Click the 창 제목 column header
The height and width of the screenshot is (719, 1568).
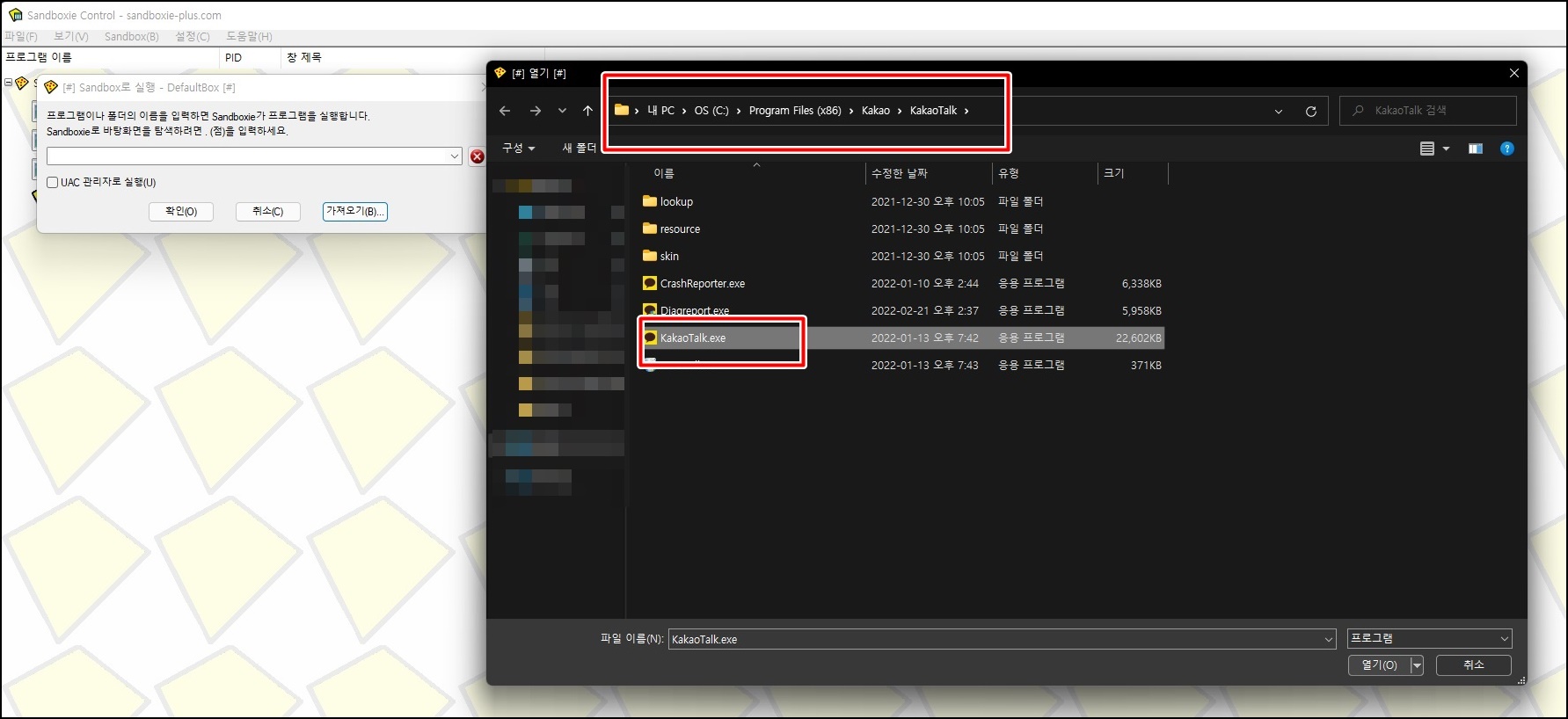pos(304,57)
